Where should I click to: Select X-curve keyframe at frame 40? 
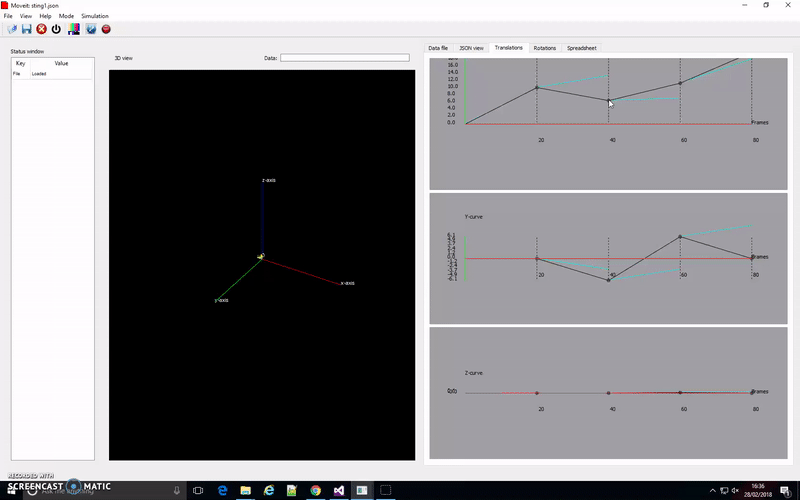pyautogui.click(x=609, y=101)
